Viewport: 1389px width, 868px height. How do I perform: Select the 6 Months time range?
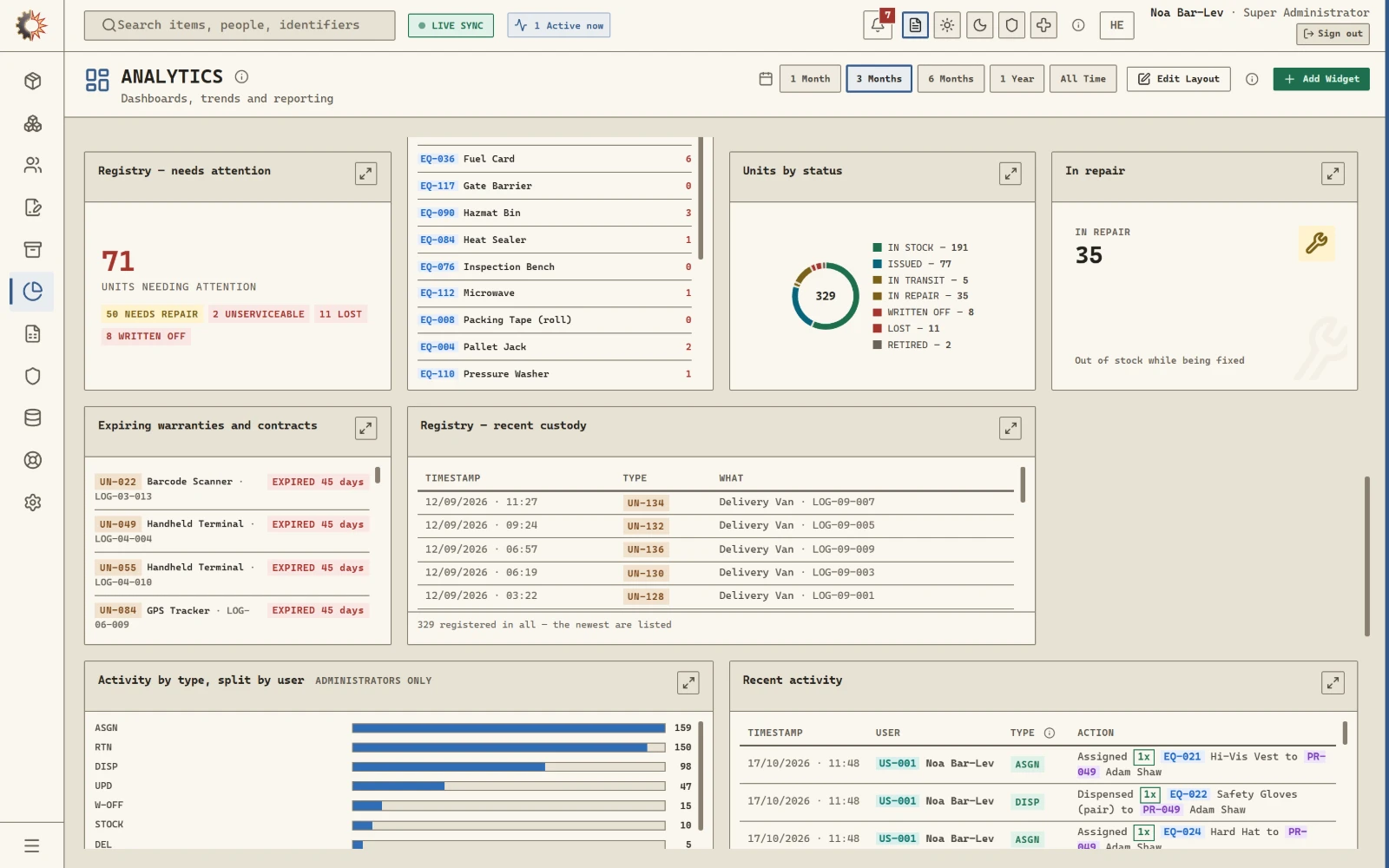(951, 79)
